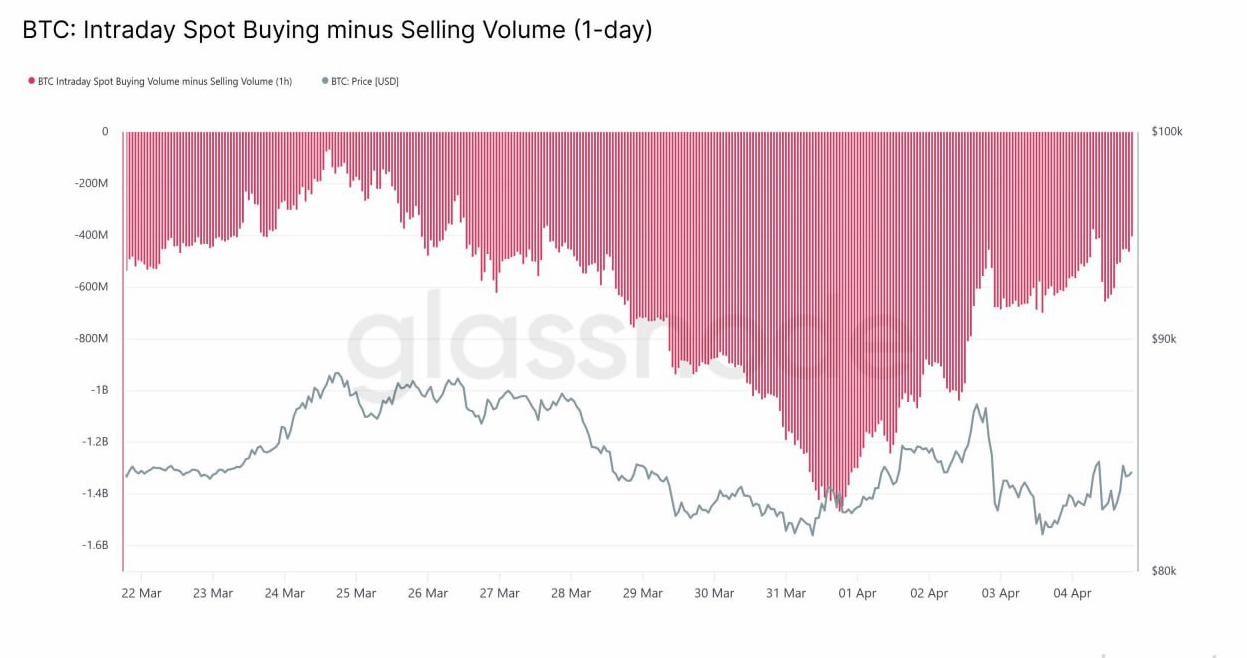Click the $100k price axis label
The image size is (1247, 658).
[x=1167, y=131]
